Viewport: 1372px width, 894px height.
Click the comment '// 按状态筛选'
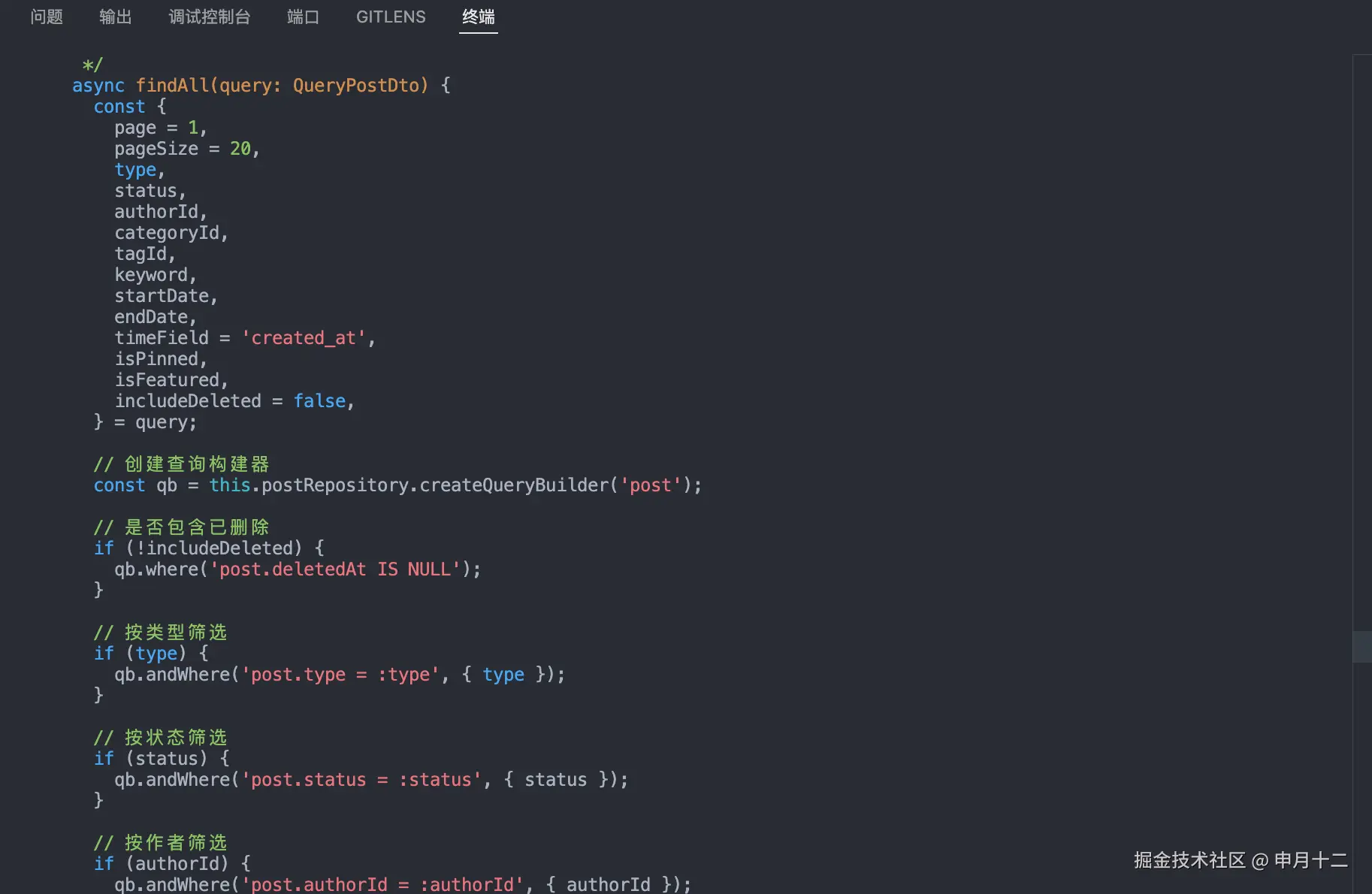click(160, 738)
